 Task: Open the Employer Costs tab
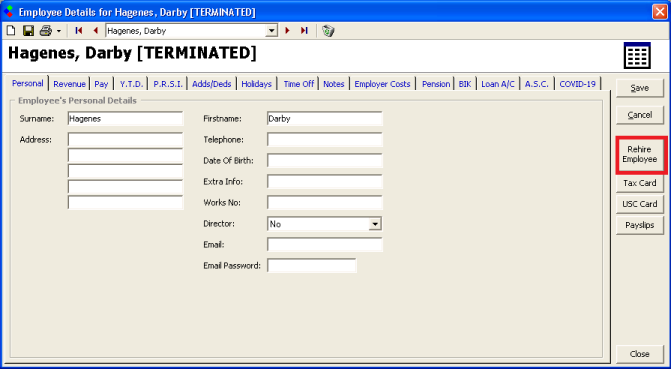click(x=383, y=84)
